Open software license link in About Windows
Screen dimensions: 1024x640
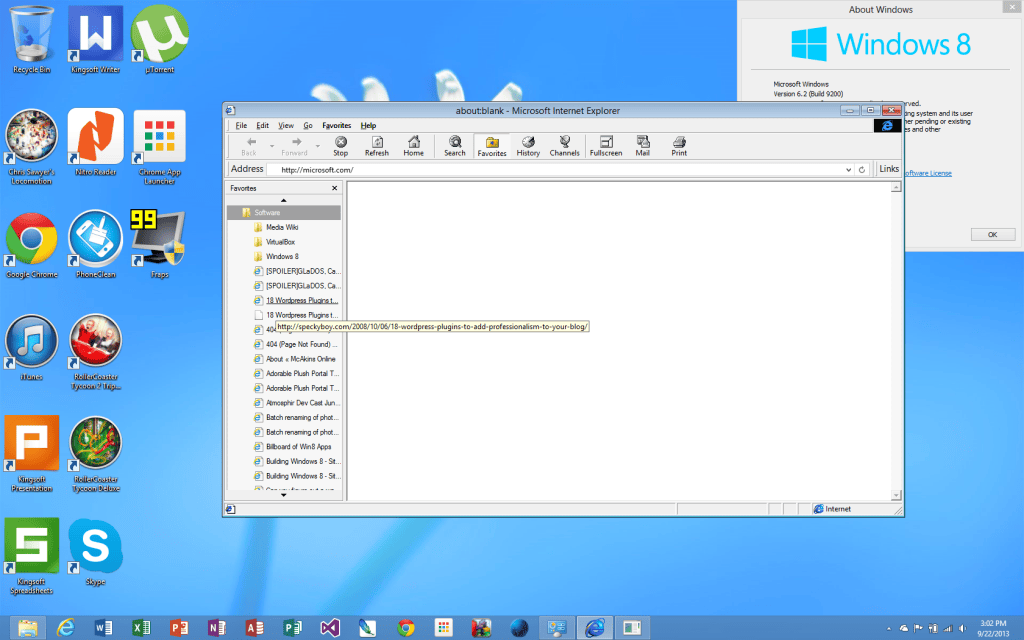pos(928,173)
